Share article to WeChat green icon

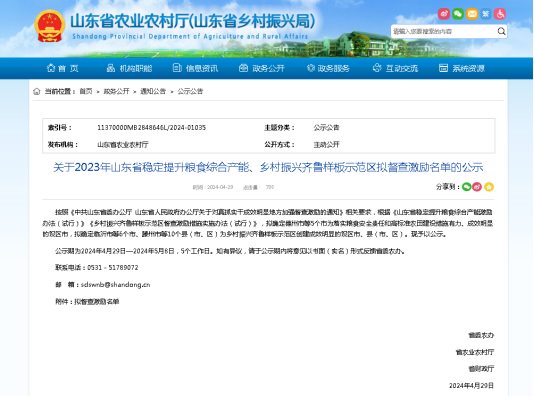(466, 187)
